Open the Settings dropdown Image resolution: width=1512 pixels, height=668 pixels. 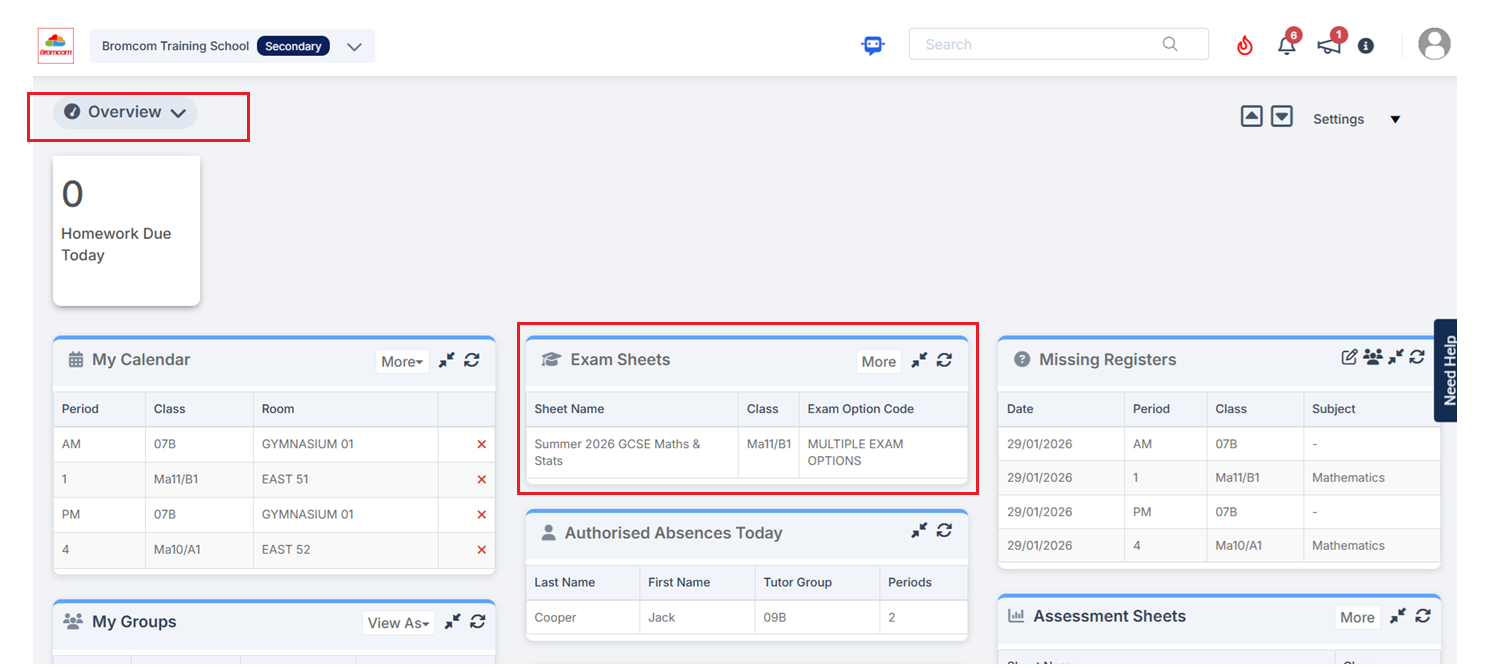click(1356, 119)
